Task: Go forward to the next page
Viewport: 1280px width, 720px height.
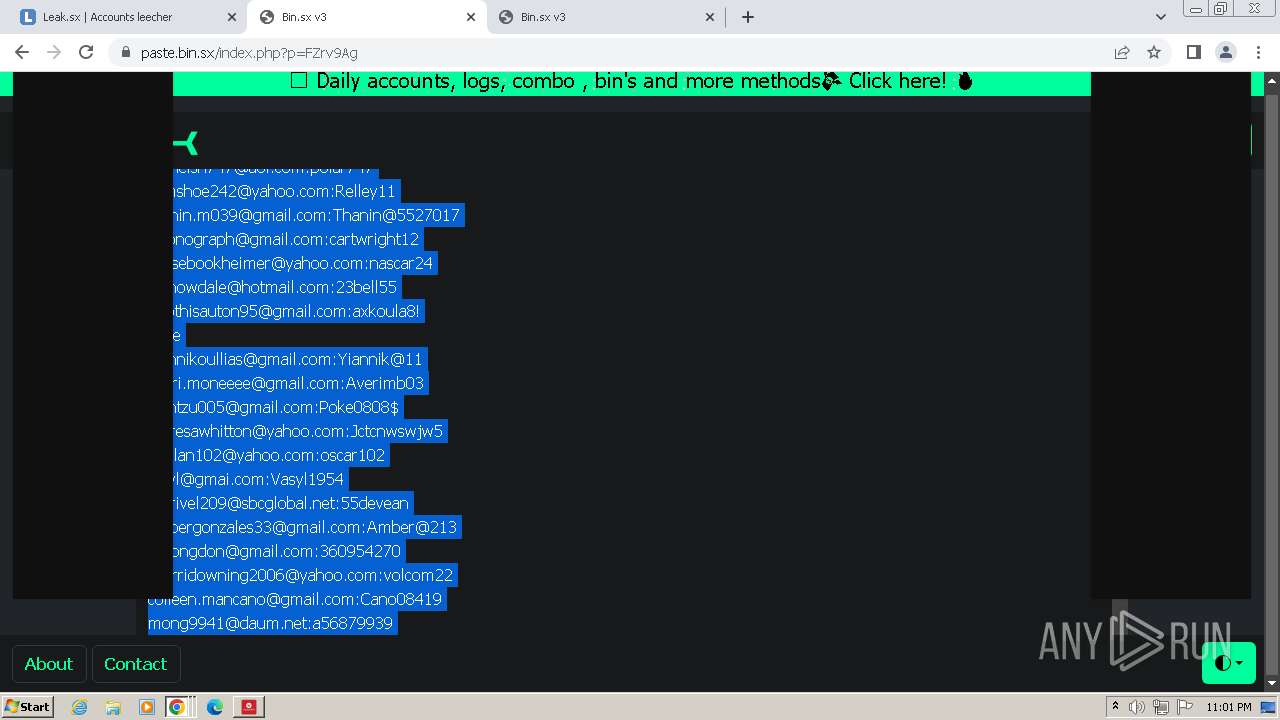Action: (x=54, y=52)
